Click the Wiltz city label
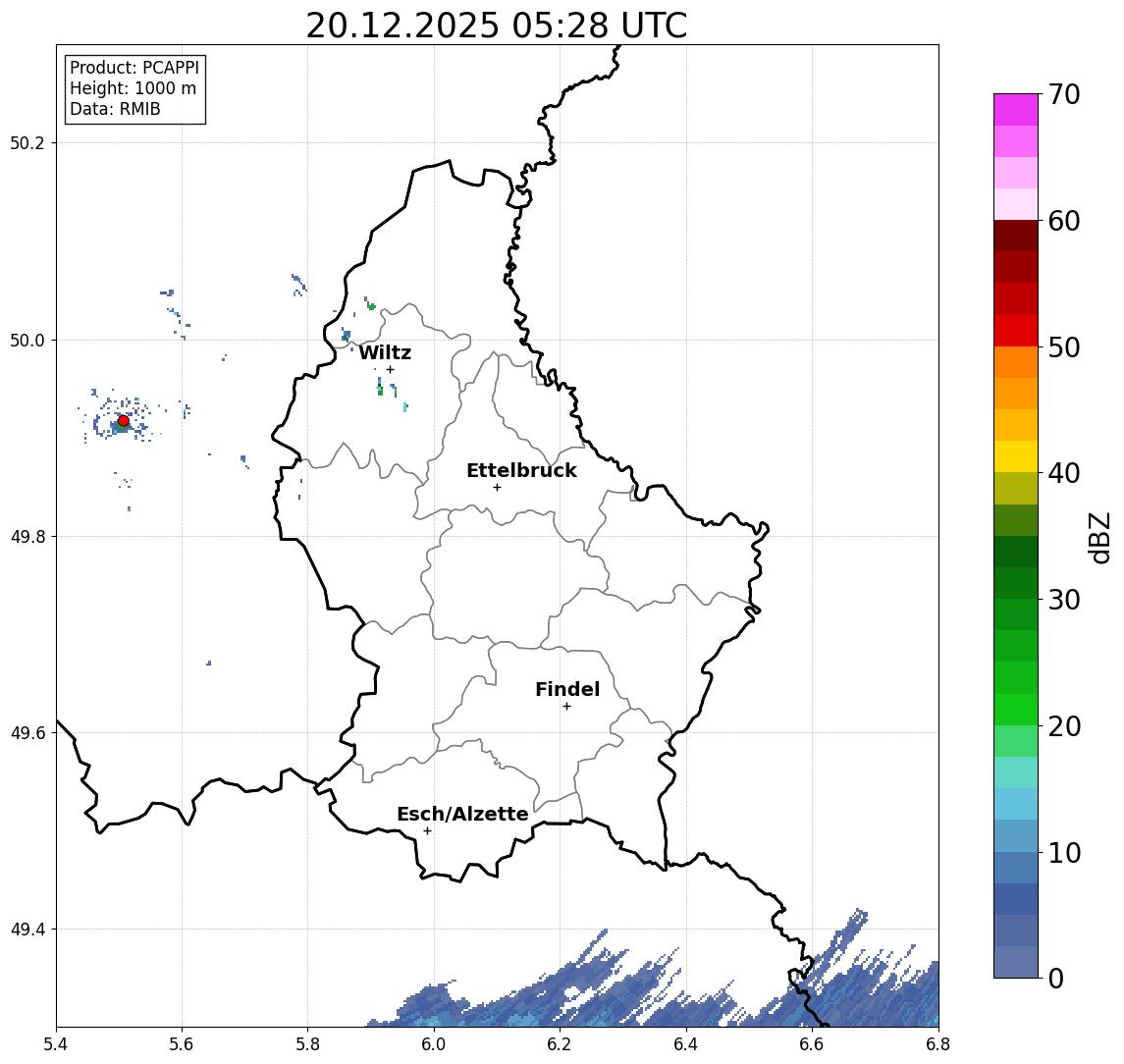 [385, 352]
